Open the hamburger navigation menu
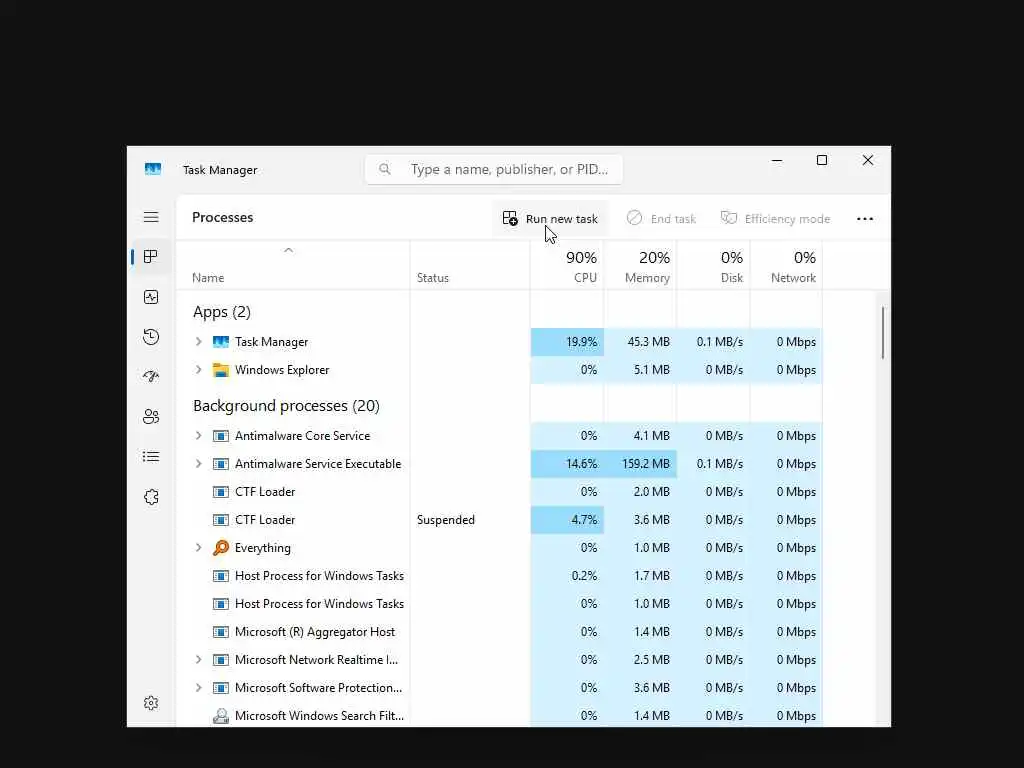This screenshot has width=1024, height=768. [151, 217]
